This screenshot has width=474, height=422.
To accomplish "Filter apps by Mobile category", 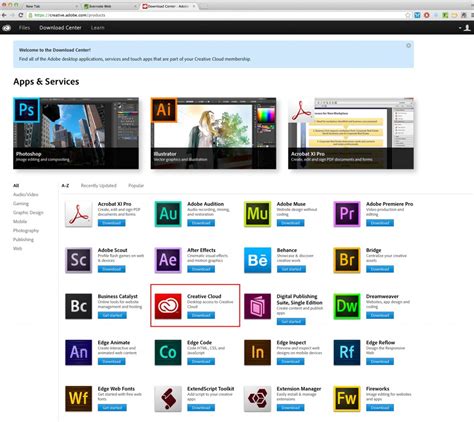I will click(20, 221).
